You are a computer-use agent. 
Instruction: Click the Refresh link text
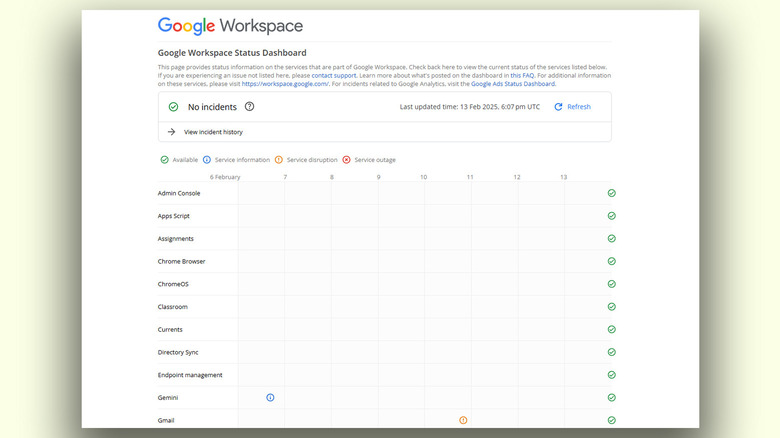[579, 107]
